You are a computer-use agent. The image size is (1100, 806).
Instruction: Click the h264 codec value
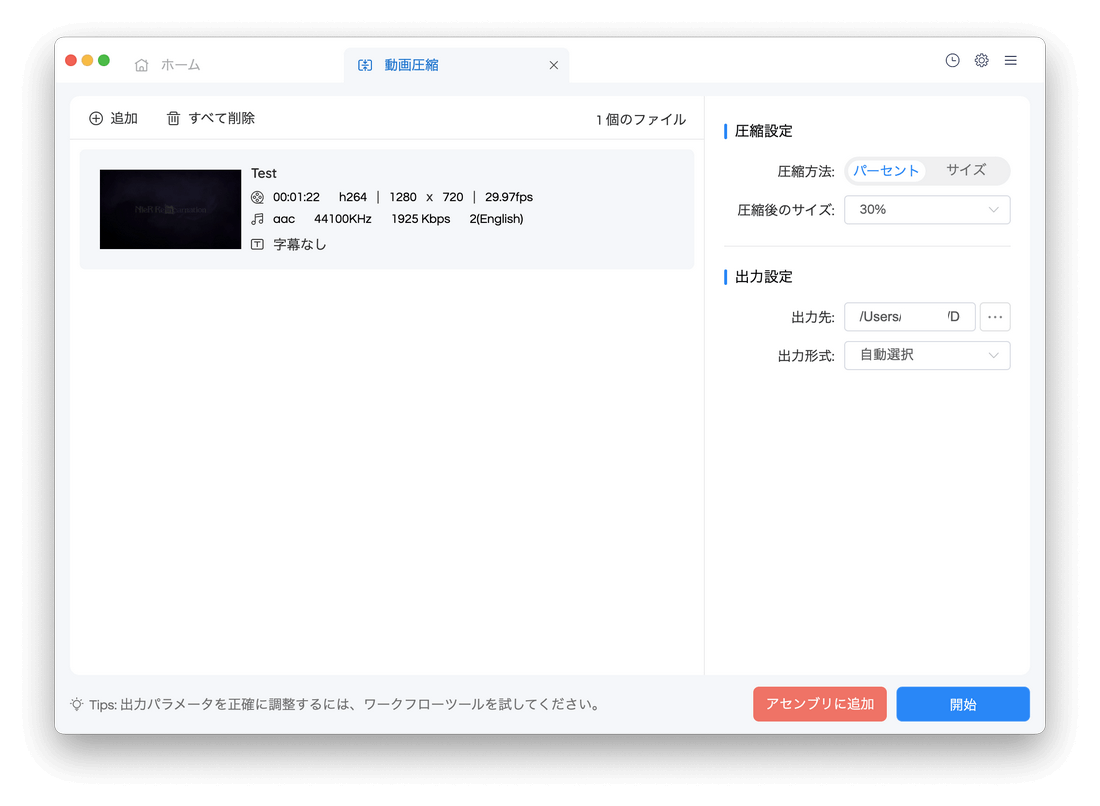[x=353, y=197]
